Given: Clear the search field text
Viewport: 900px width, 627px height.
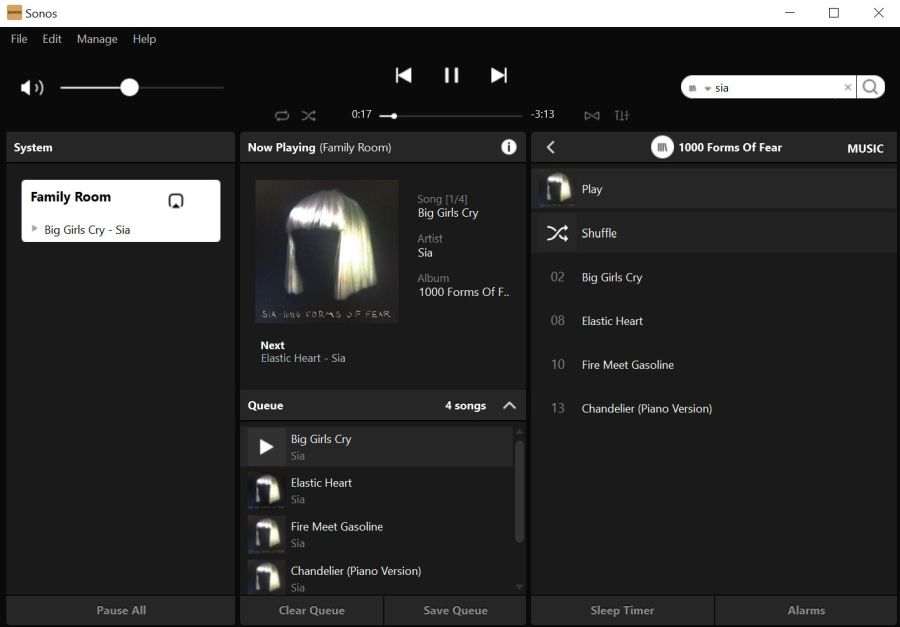Looking at the screenshot, I should click(x=847, y=87).
